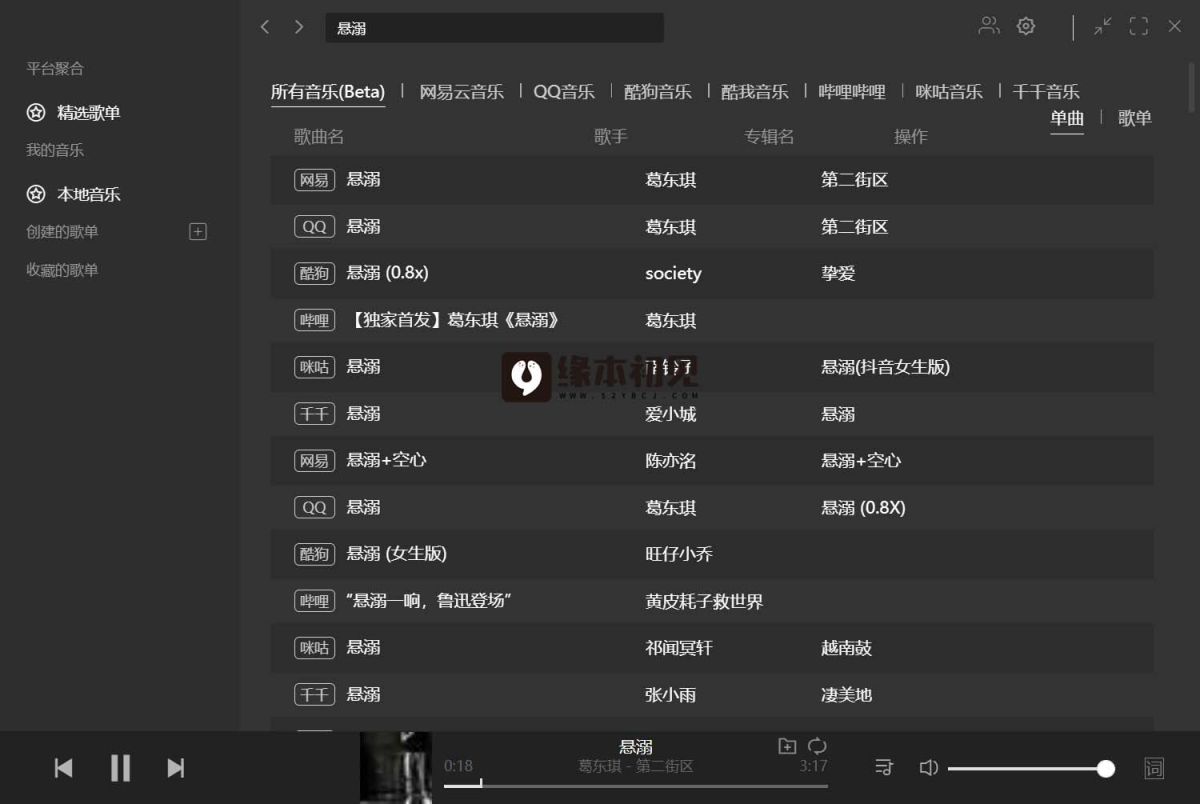1200x804 pixels.
Task: Toggle the loop playback mode icon
Action: (817, 746)
